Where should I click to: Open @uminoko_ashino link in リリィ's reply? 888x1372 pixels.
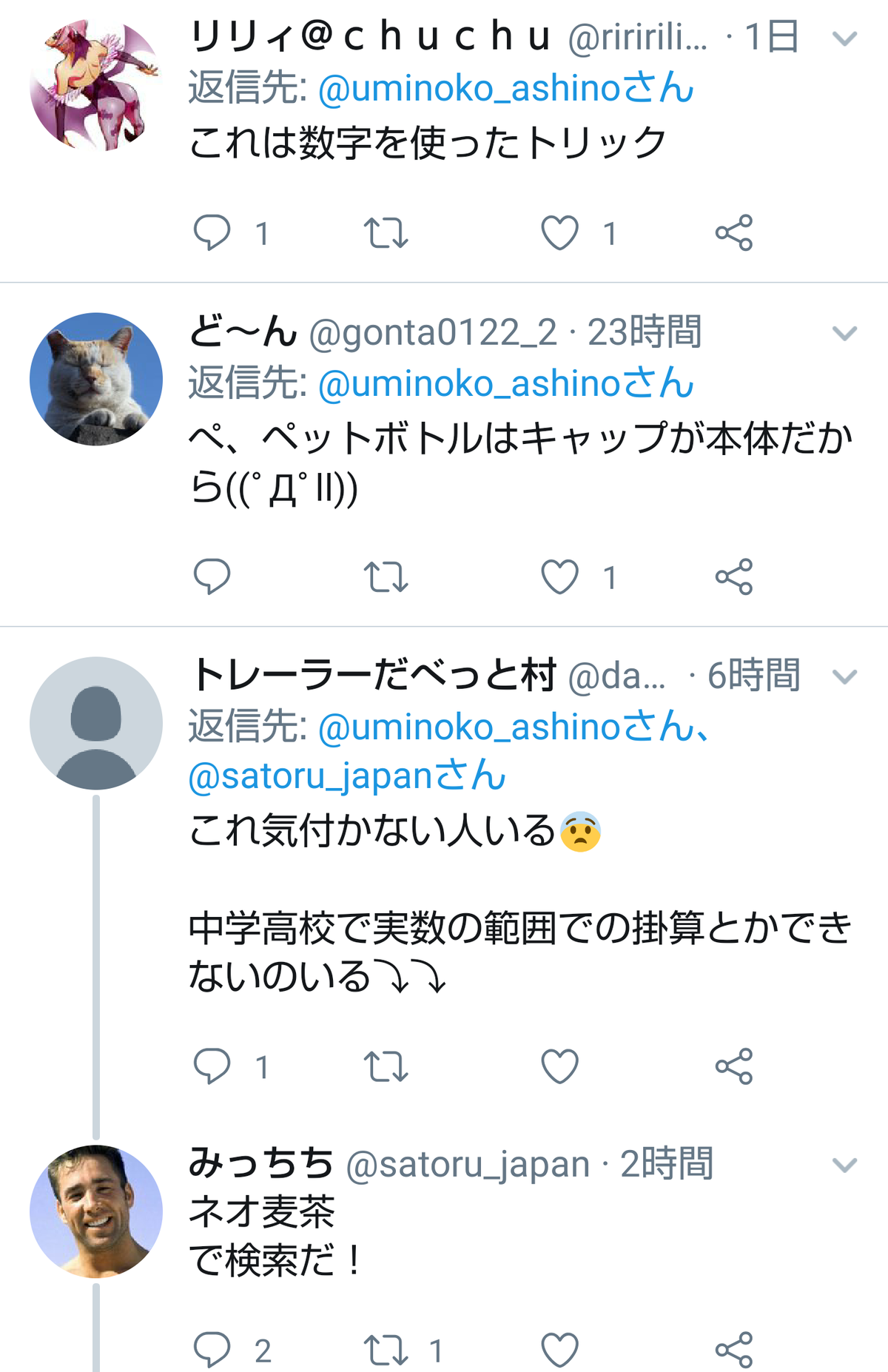click(x=506, y=88)
